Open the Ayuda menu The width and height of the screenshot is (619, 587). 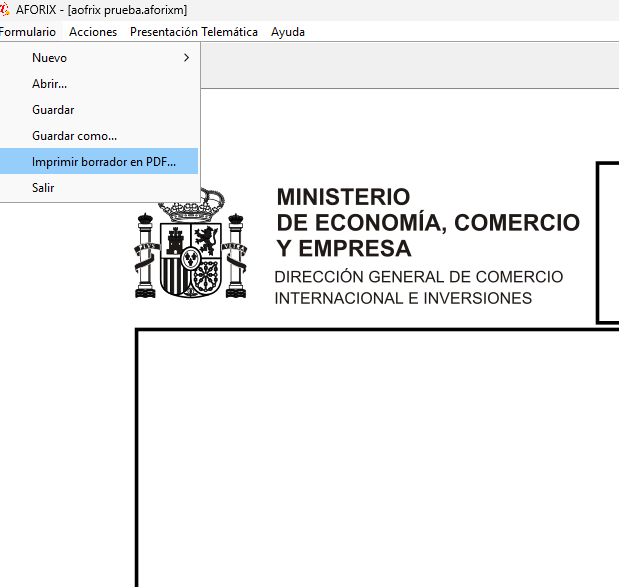click(x=288, y=32)
